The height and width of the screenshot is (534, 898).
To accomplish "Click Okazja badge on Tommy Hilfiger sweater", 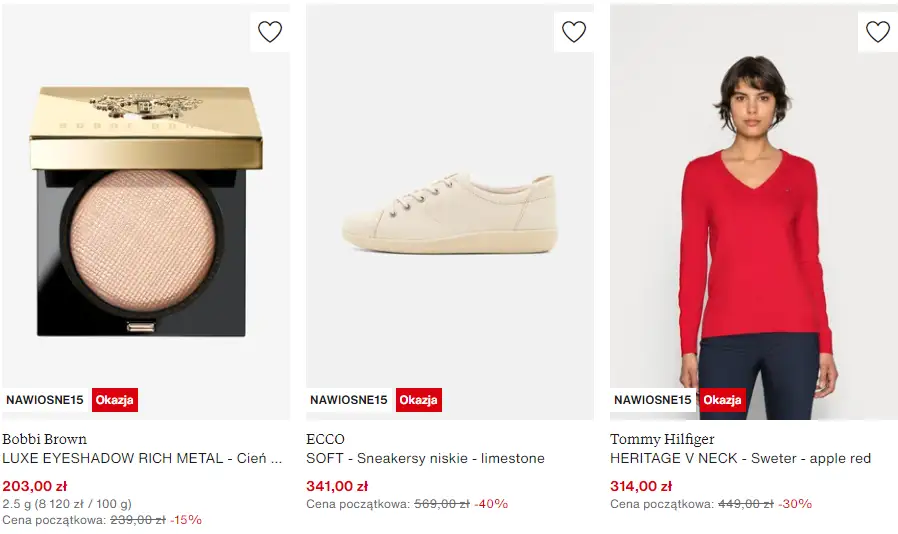I will coord(723,400).
